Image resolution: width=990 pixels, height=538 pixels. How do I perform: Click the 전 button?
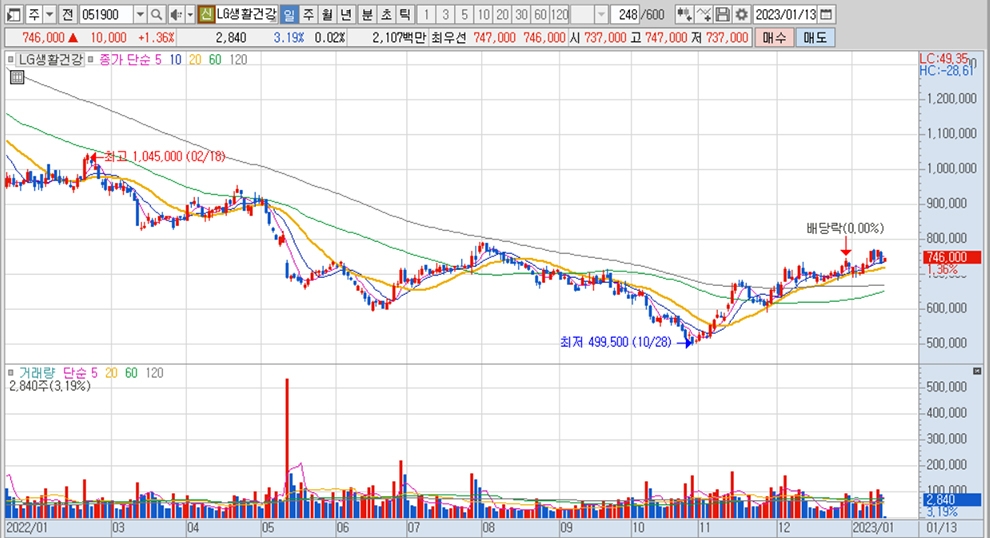[x=68, y=14]
